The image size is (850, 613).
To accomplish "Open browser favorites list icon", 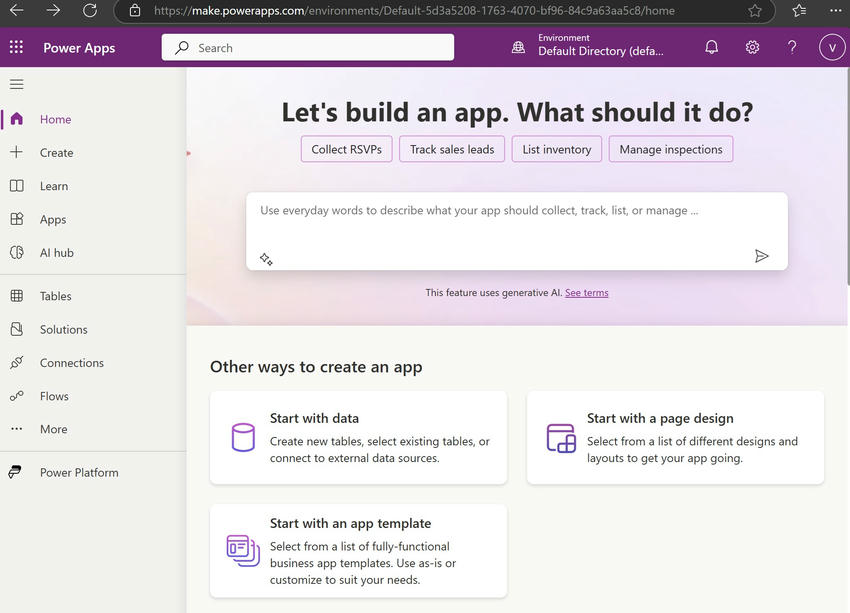I will [799, 10].
